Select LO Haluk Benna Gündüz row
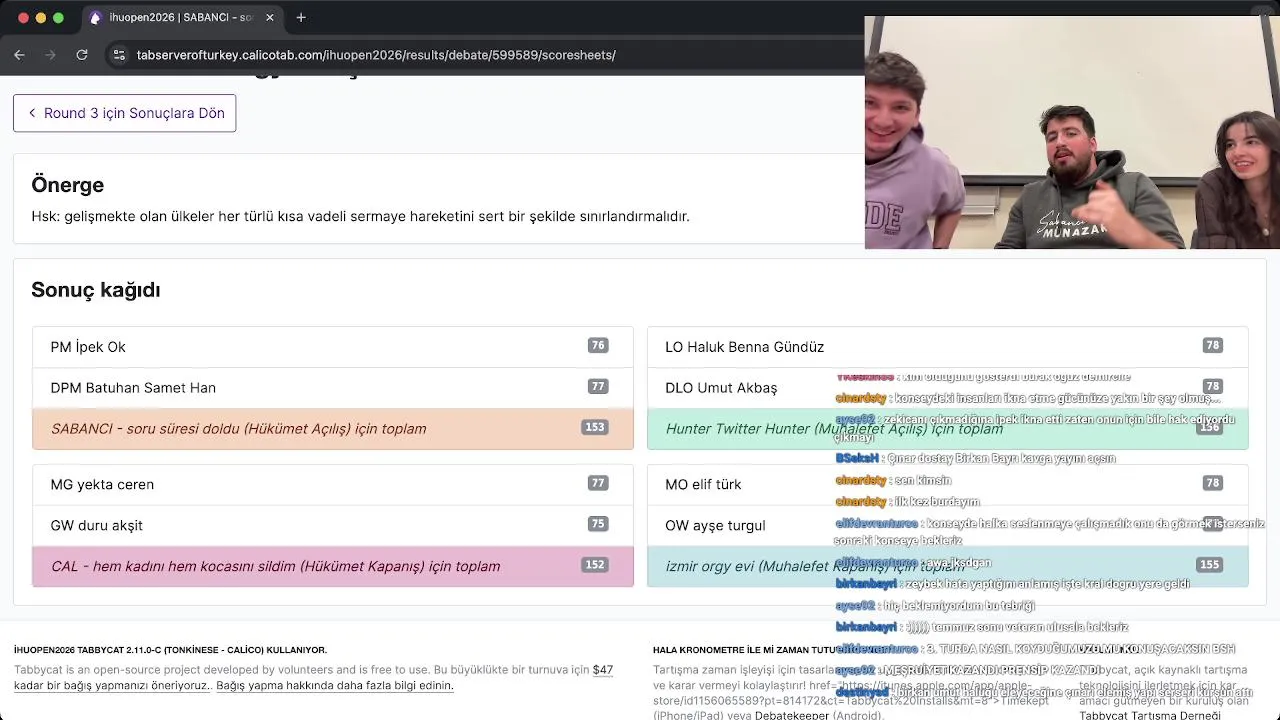 [x=948, y=347]
